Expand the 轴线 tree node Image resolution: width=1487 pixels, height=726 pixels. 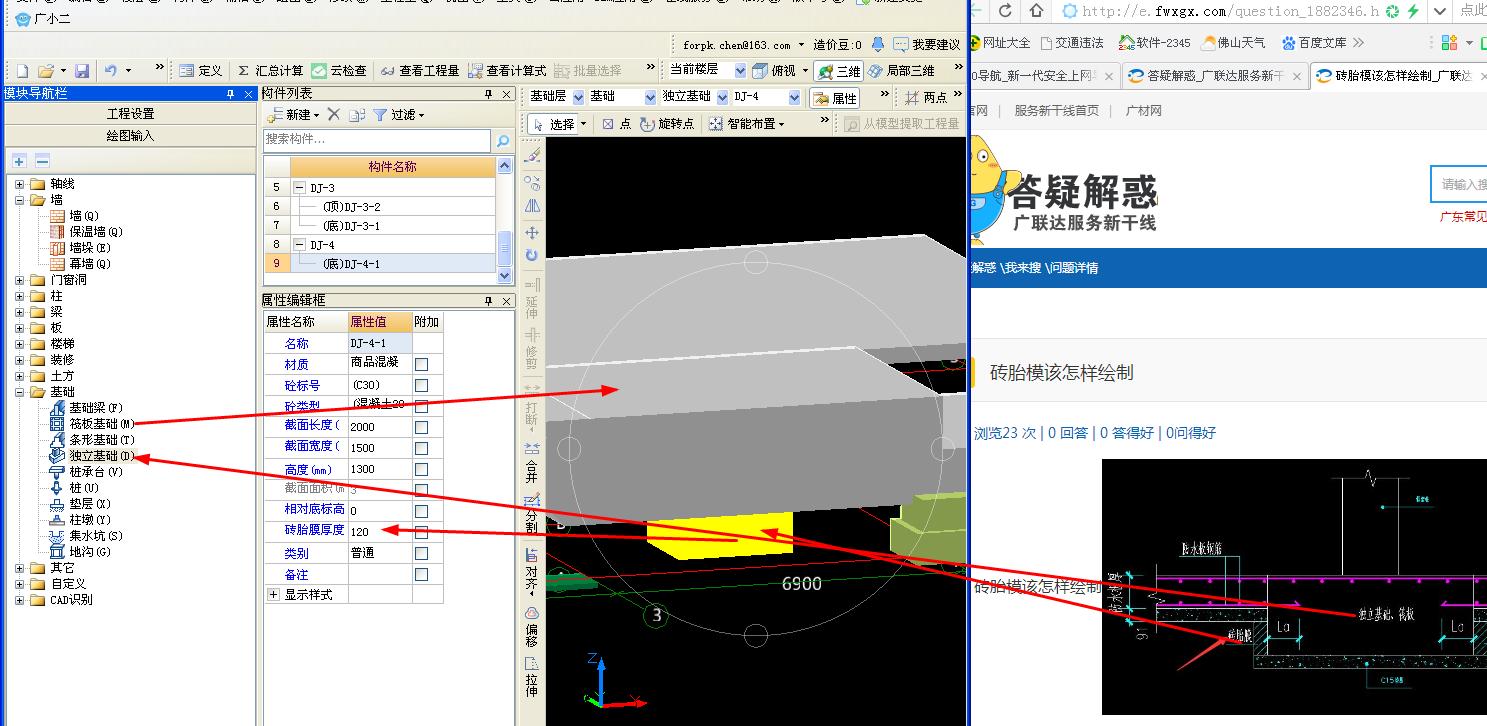[19, 184]
